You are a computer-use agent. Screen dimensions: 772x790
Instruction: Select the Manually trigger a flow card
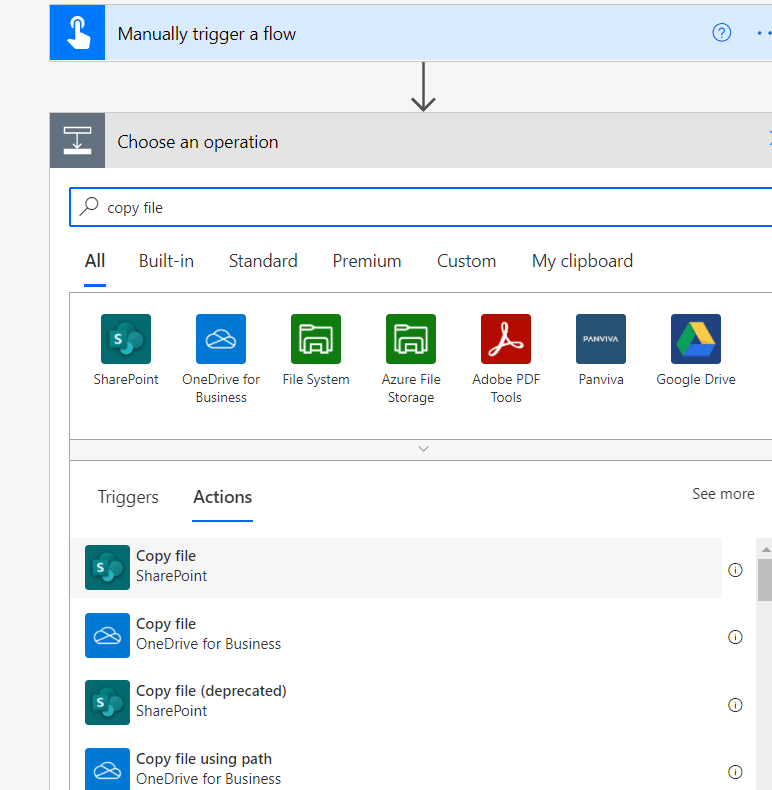pyautogui.click(x=411, y=33)
